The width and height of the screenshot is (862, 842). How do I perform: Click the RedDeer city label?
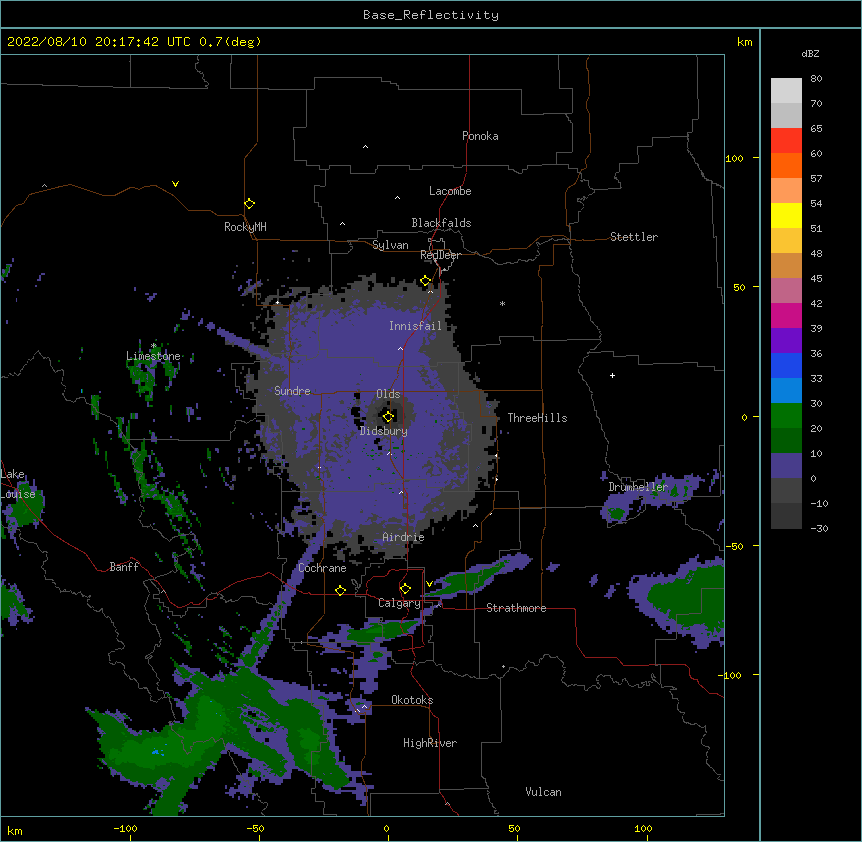440,255
